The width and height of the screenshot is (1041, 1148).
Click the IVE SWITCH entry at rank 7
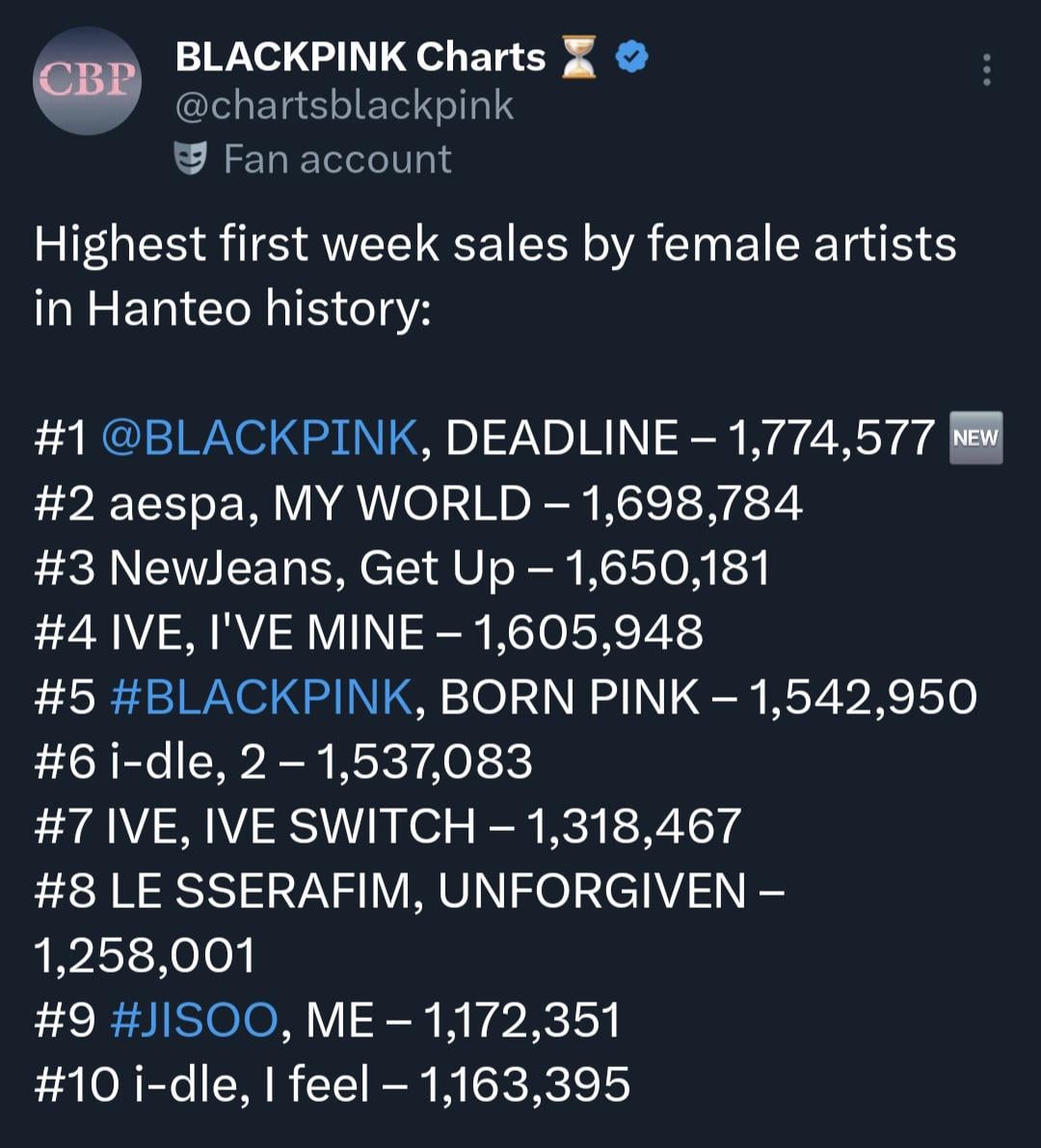click(386, 825)
